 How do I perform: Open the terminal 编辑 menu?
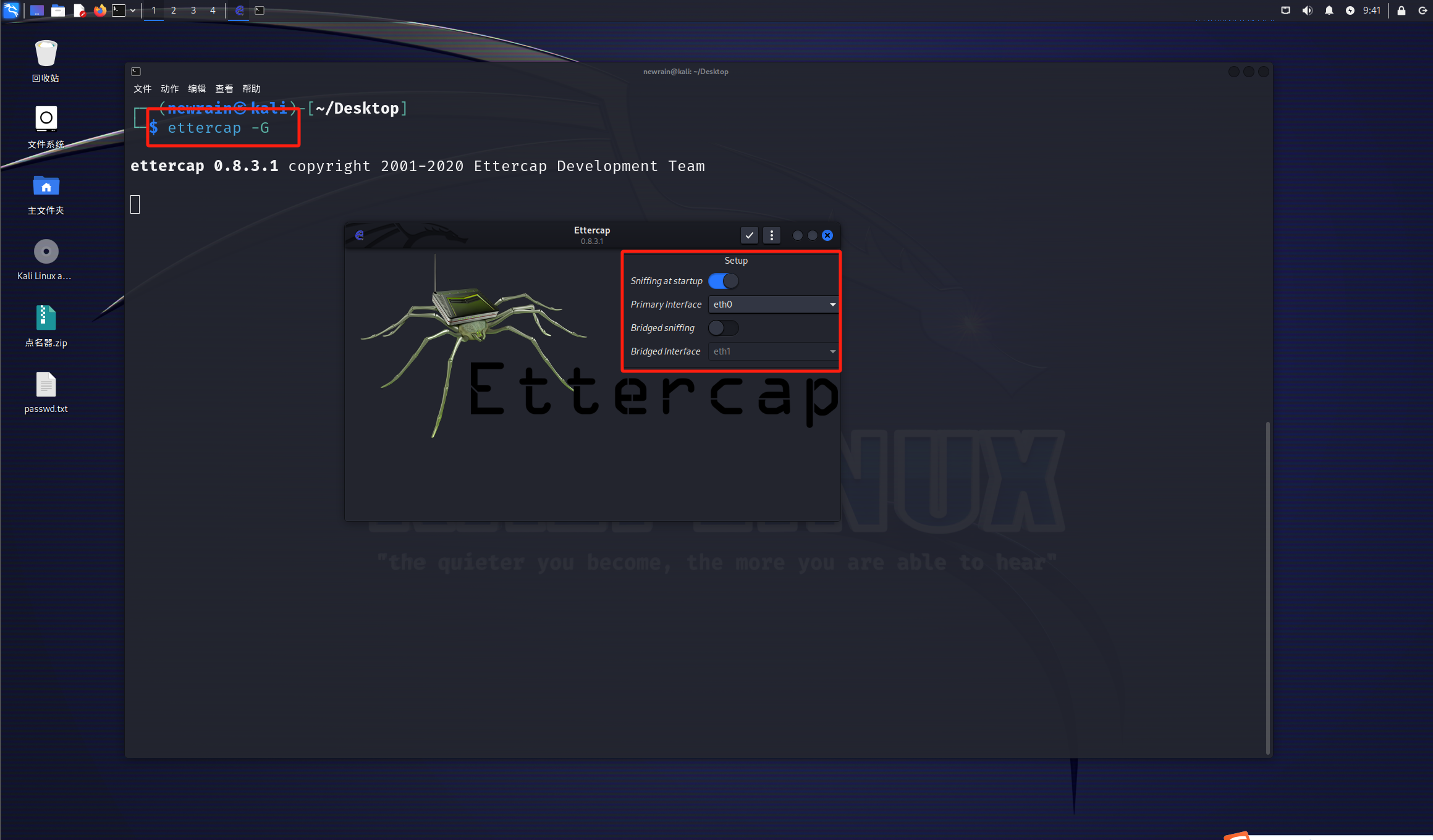[x=197, y=89]
